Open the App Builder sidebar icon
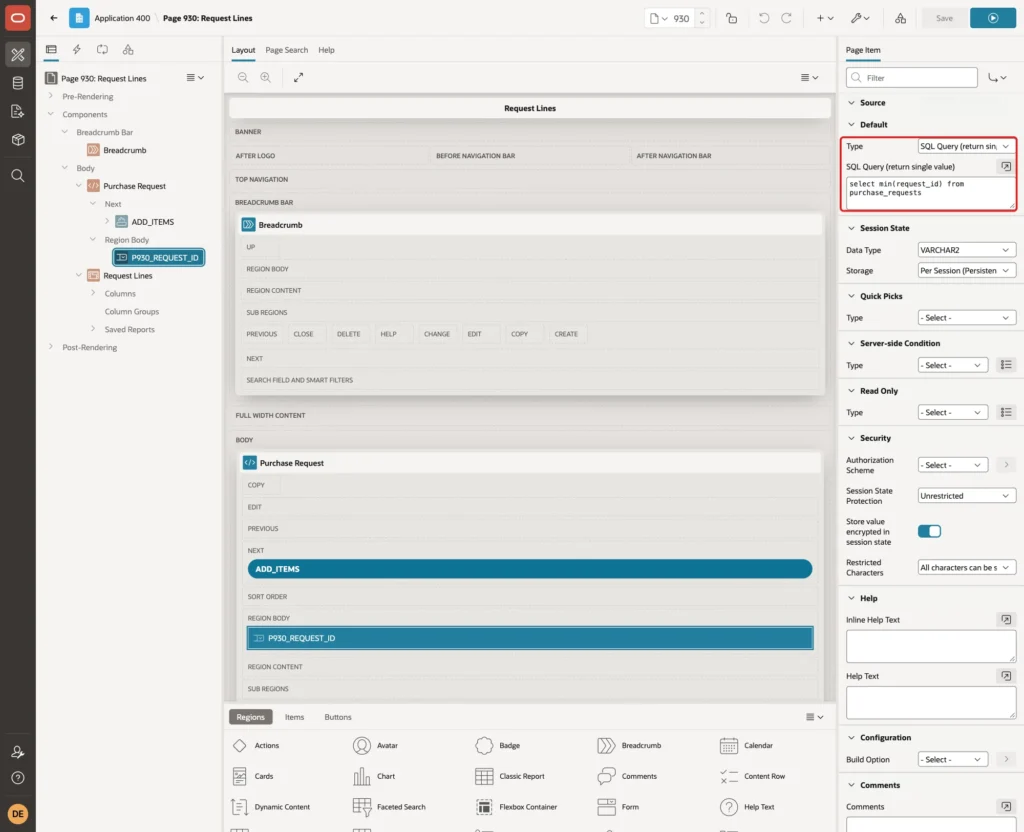The height and width of the screenshot is (832, 1024). tap(18, 55)
